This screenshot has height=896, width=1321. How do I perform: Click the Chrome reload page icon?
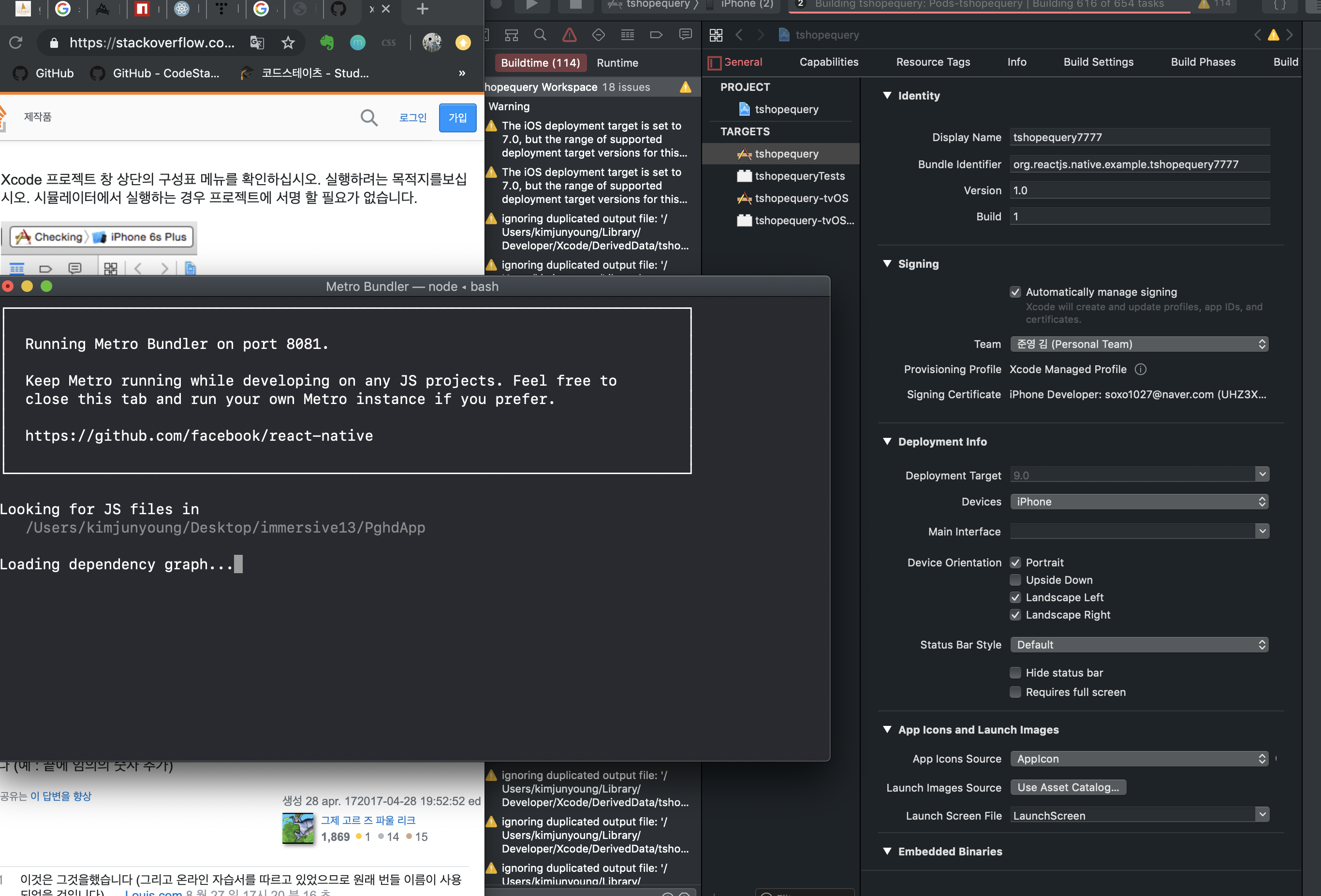point(16,43)
